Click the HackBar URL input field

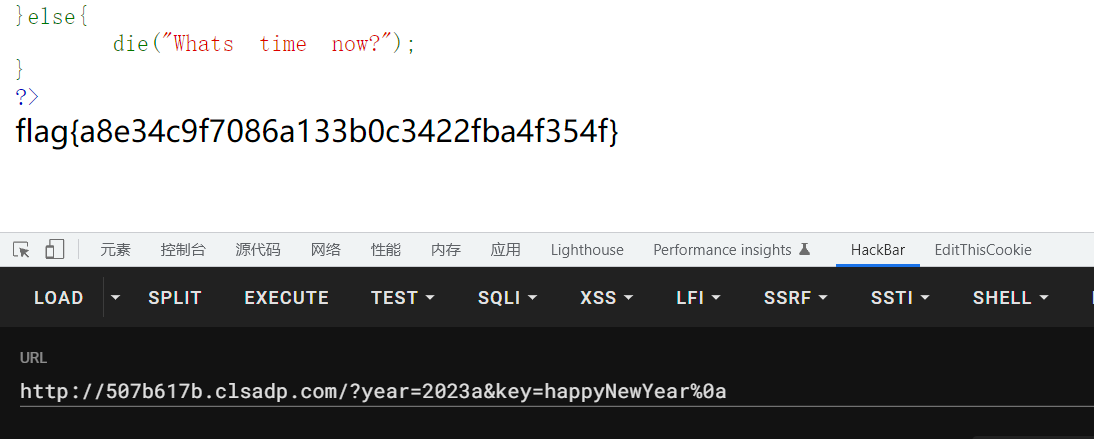coord(550,391)
